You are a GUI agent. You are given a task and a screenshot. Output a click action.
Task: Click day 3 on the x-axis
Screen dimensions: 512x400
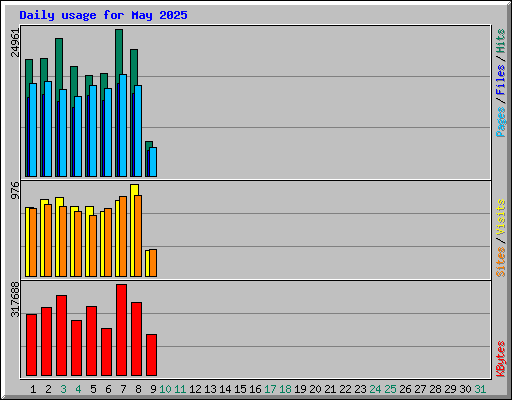[63, 389]
